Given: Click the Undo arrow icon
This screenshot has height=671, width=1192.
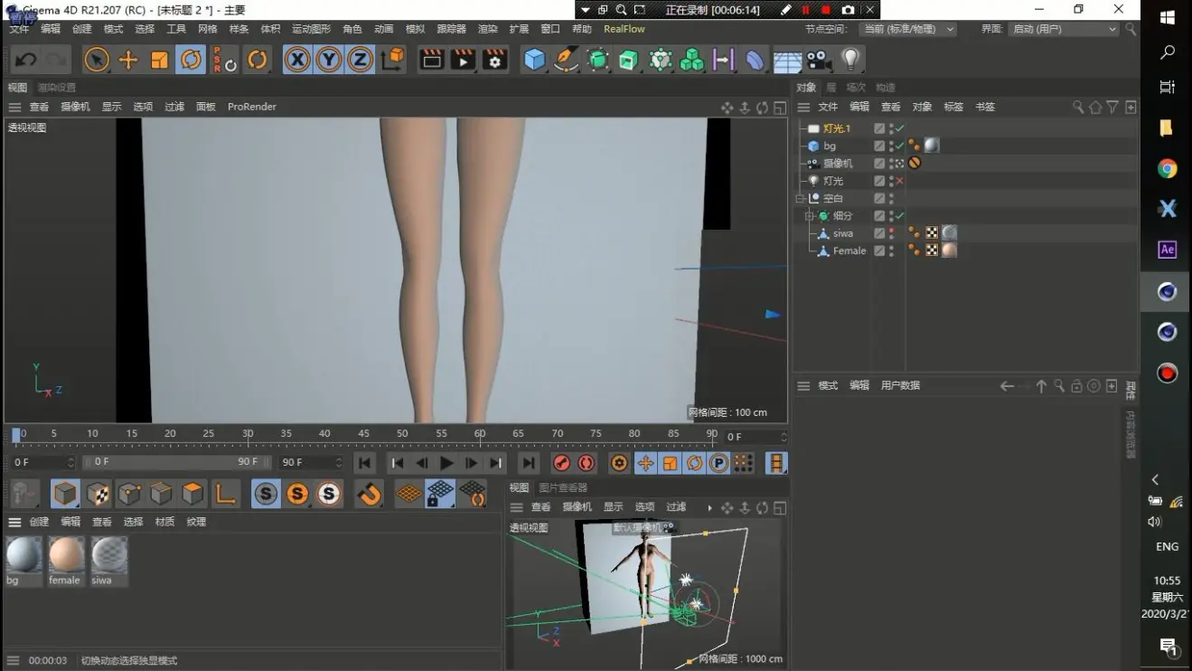Looking at the screenshot, I should (x=25, y=59).
